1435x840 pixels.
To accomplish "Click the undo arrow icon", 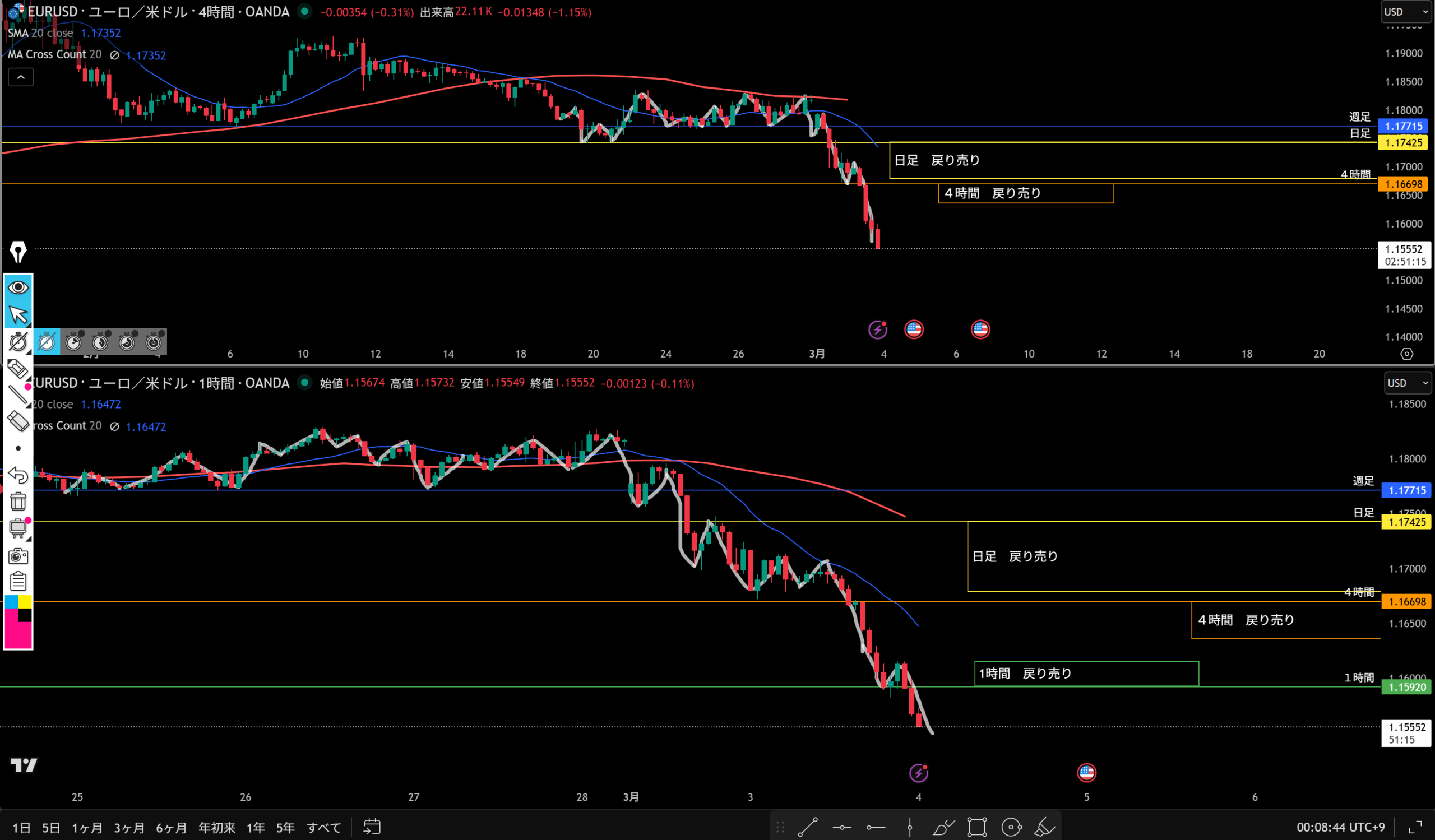I will pyautogui.click(x=18, y=475).
